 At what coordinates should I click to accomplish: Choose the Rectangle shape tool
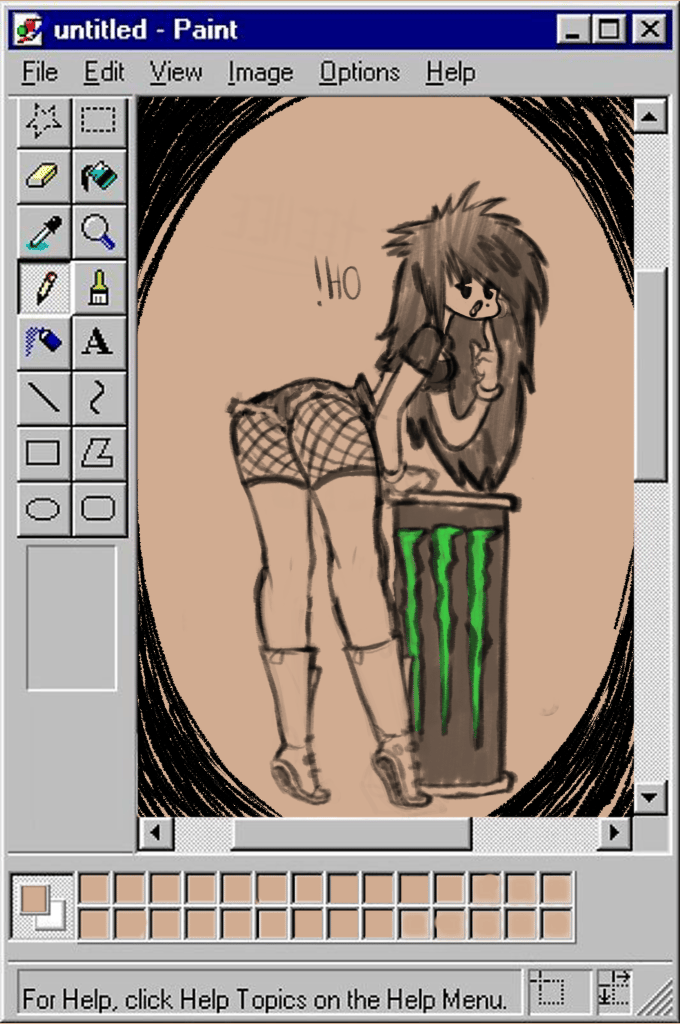(44, 453)
